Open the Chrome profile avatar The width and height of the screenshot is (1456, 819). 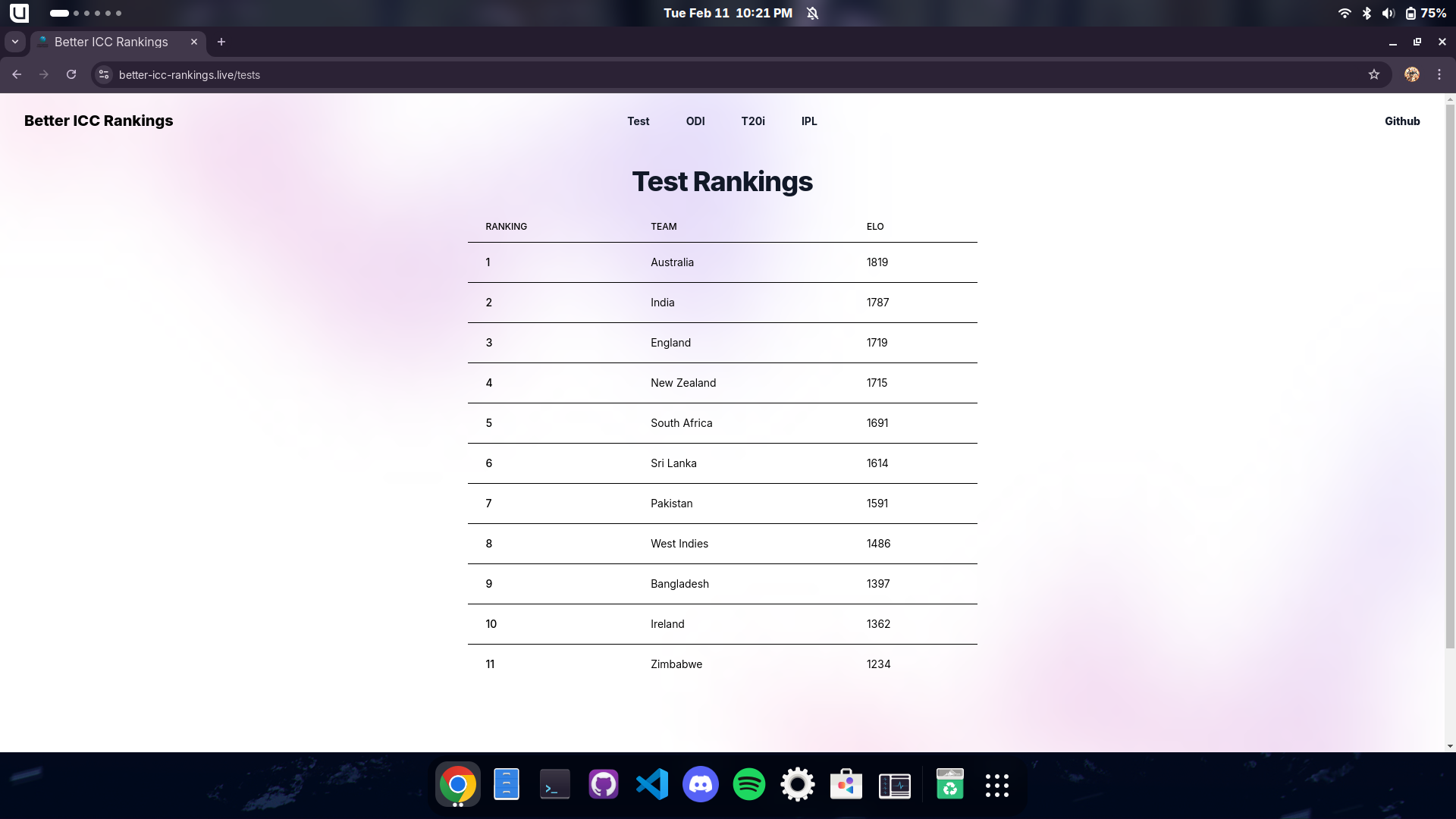coord(1412,74)
